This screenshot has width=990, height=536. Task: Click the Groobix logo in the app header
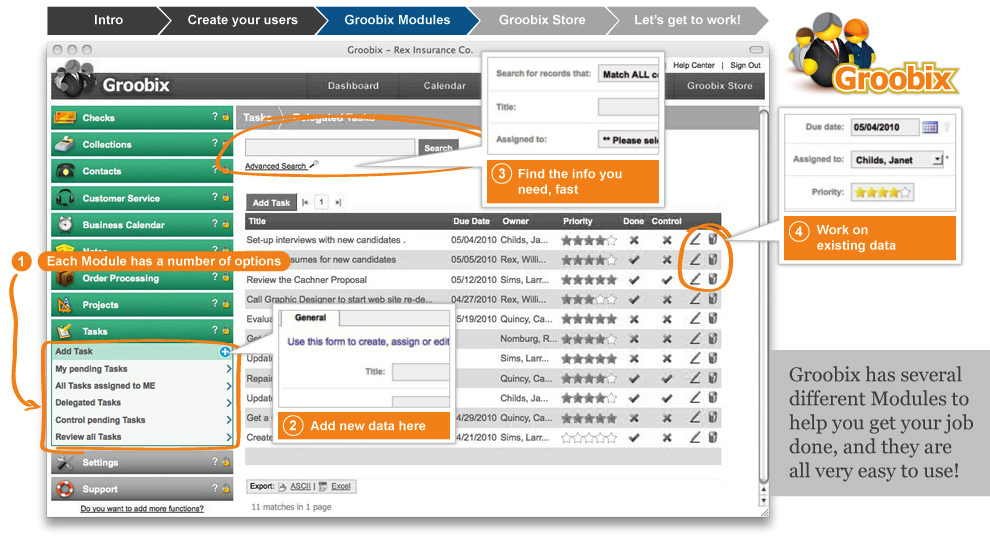pos(112,82)
